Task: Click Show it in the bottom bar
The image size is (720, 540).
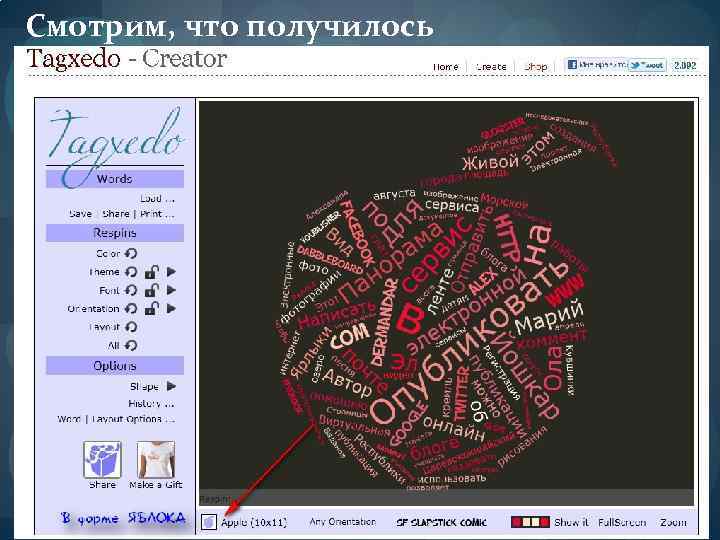Action: (x=571, y=523)
